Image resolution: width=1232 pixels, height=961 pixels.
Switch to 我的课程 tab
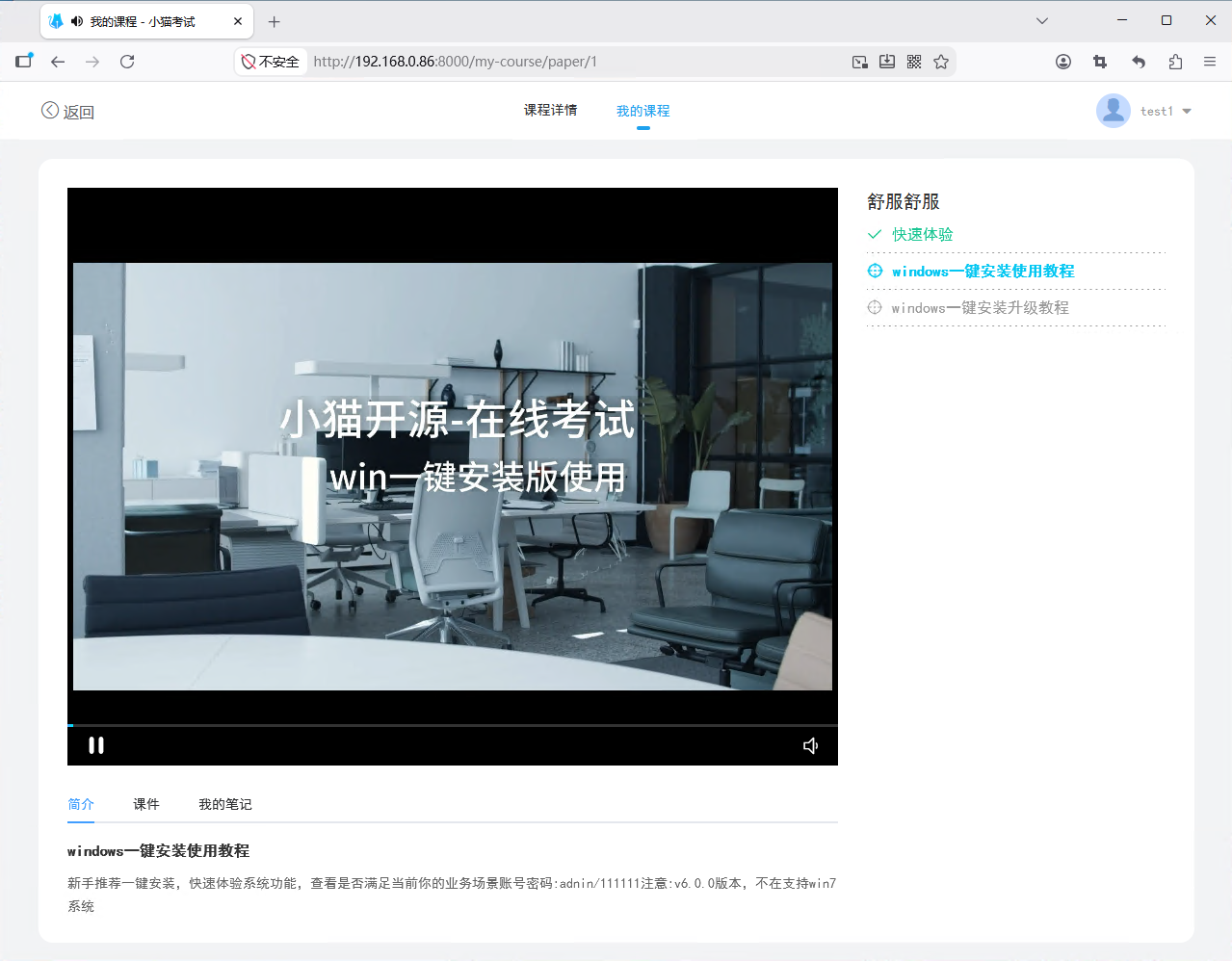(642, 112)
